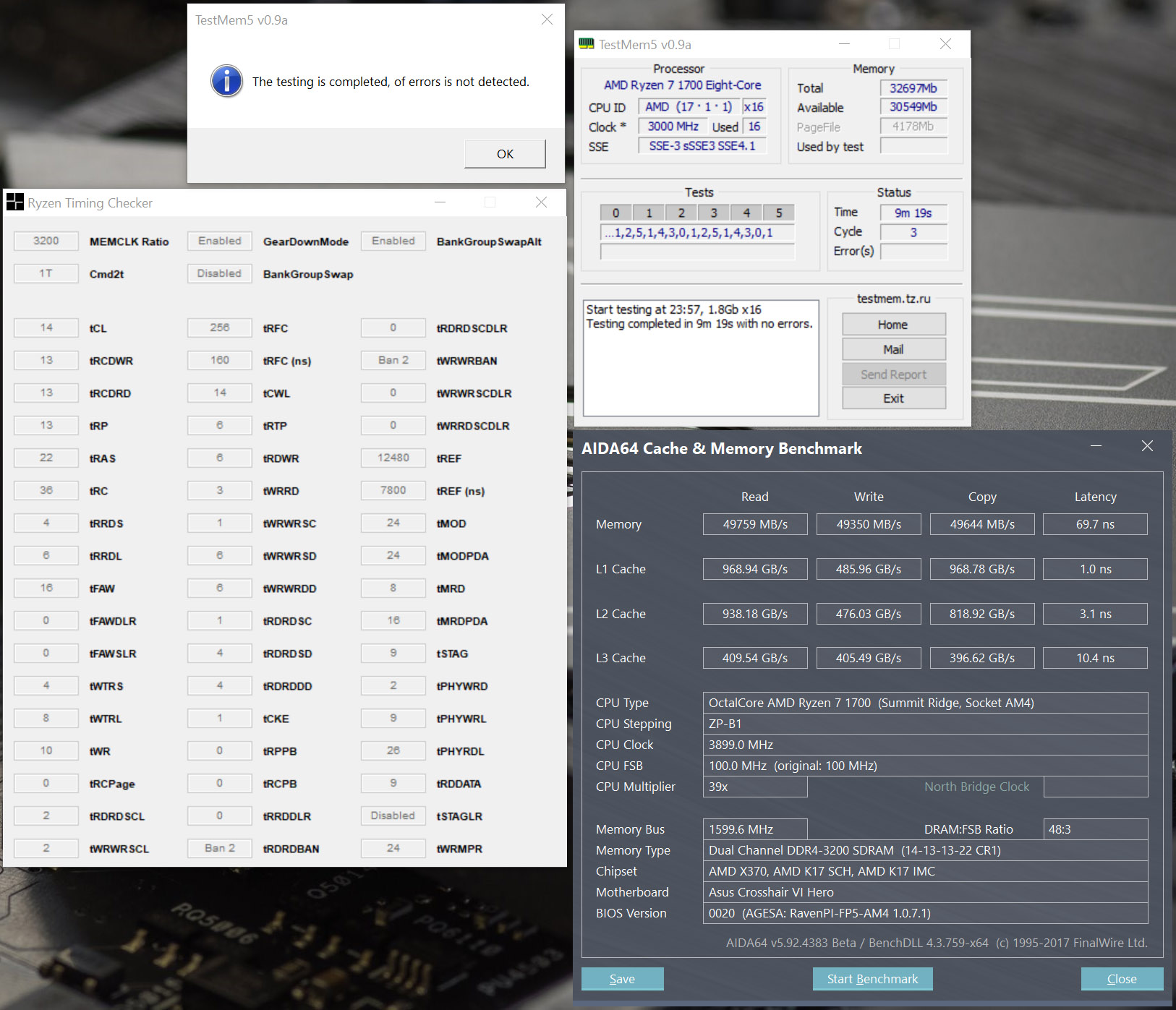This screenshot has width=1176, height=1010.
Task: Click the tRAS value 22
Action: point(46,458)
